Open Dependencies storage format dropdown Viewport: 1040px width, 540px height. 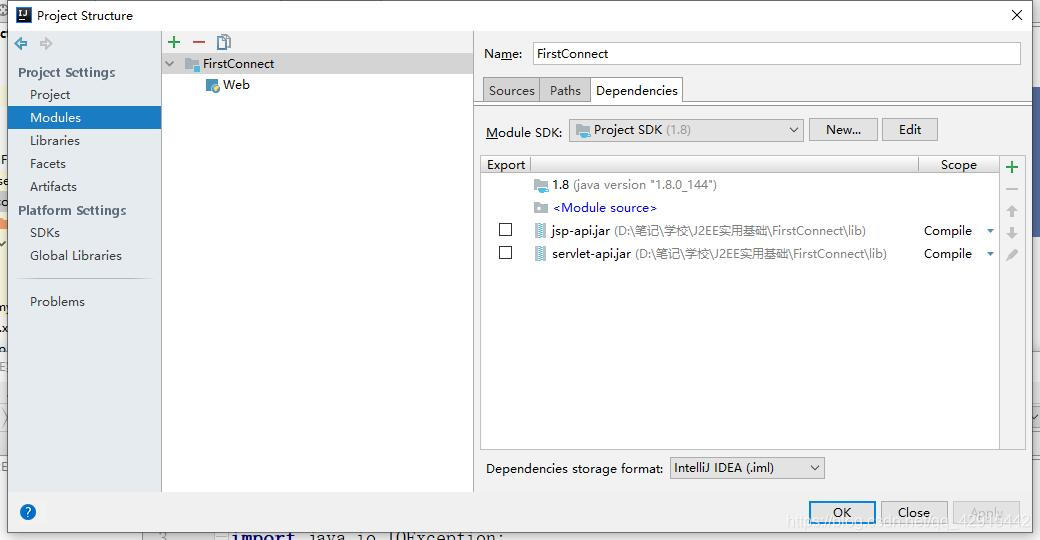[748, 468]
